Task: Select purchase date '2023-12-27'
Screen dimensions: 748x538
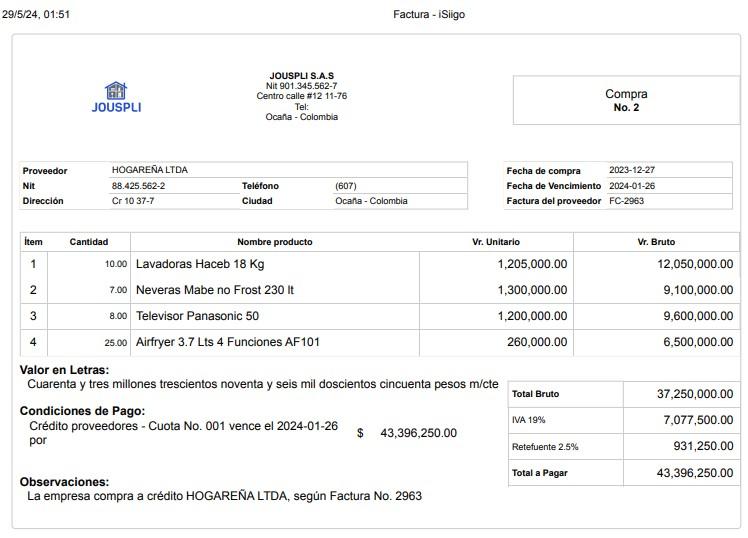Action: point(632,170)
